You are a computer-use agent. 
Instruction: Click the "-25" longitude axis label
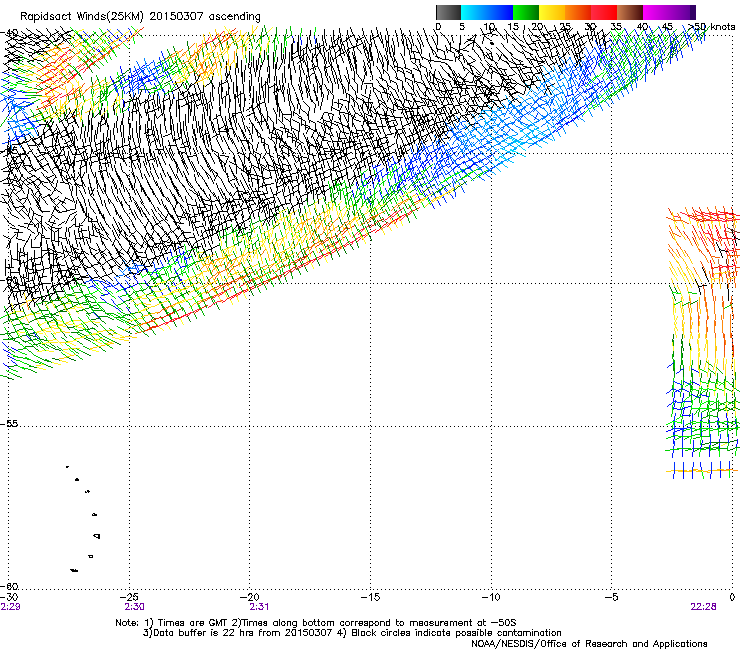[x=130, y=597]
